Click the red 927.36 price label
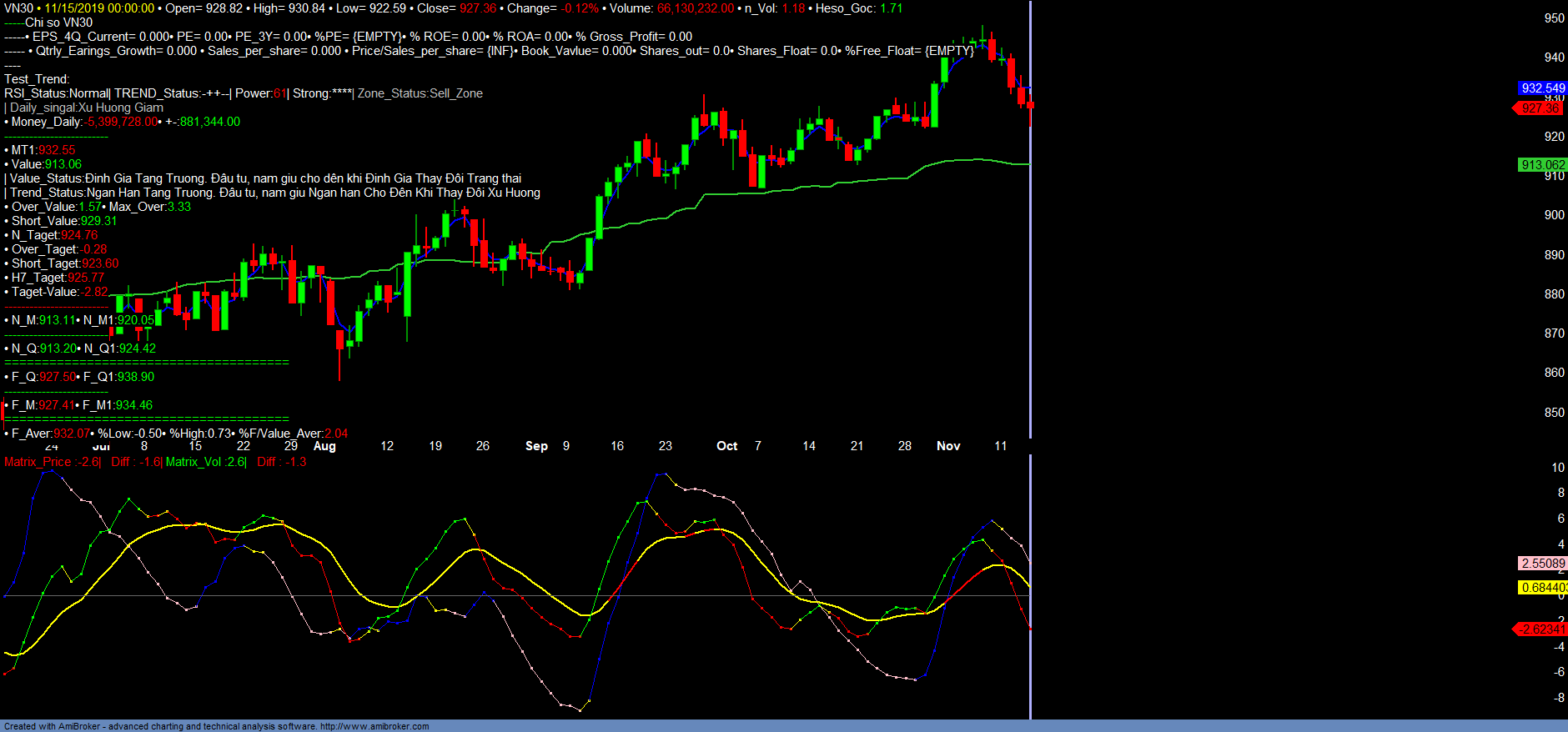Image resolution: width=1568 pixels, height=732 pixels. pyautogui.click(x=1540, y=108)
